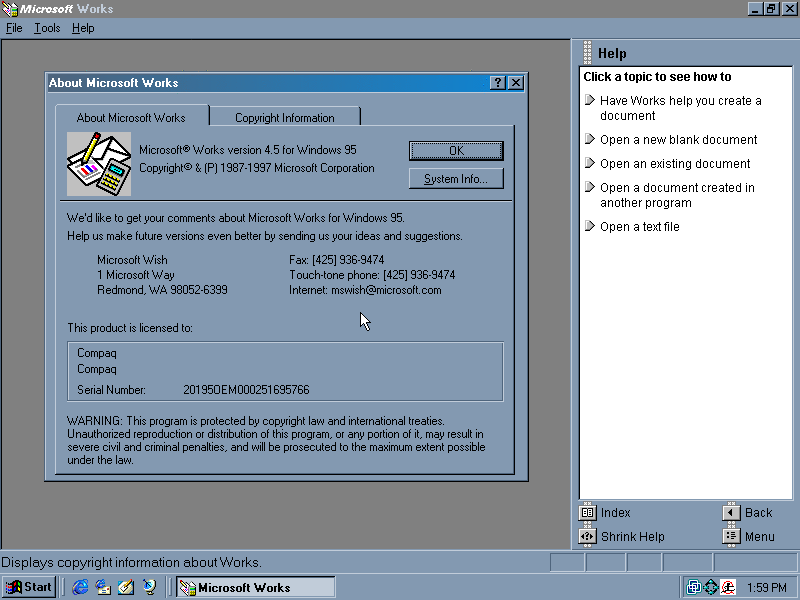Click the View Channels satellite icon
Viewport: 800px width, 600px height.
[x=149, y=587]
